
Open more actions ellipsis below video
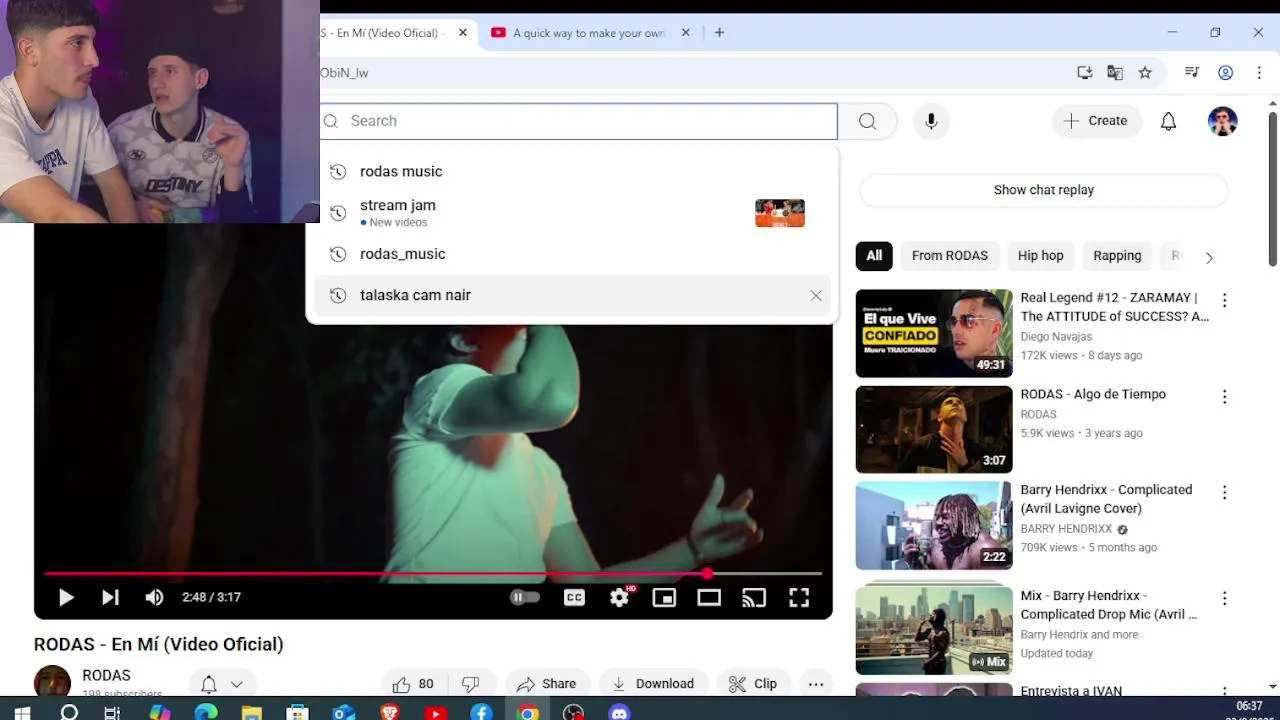click(x=816, y=684)
